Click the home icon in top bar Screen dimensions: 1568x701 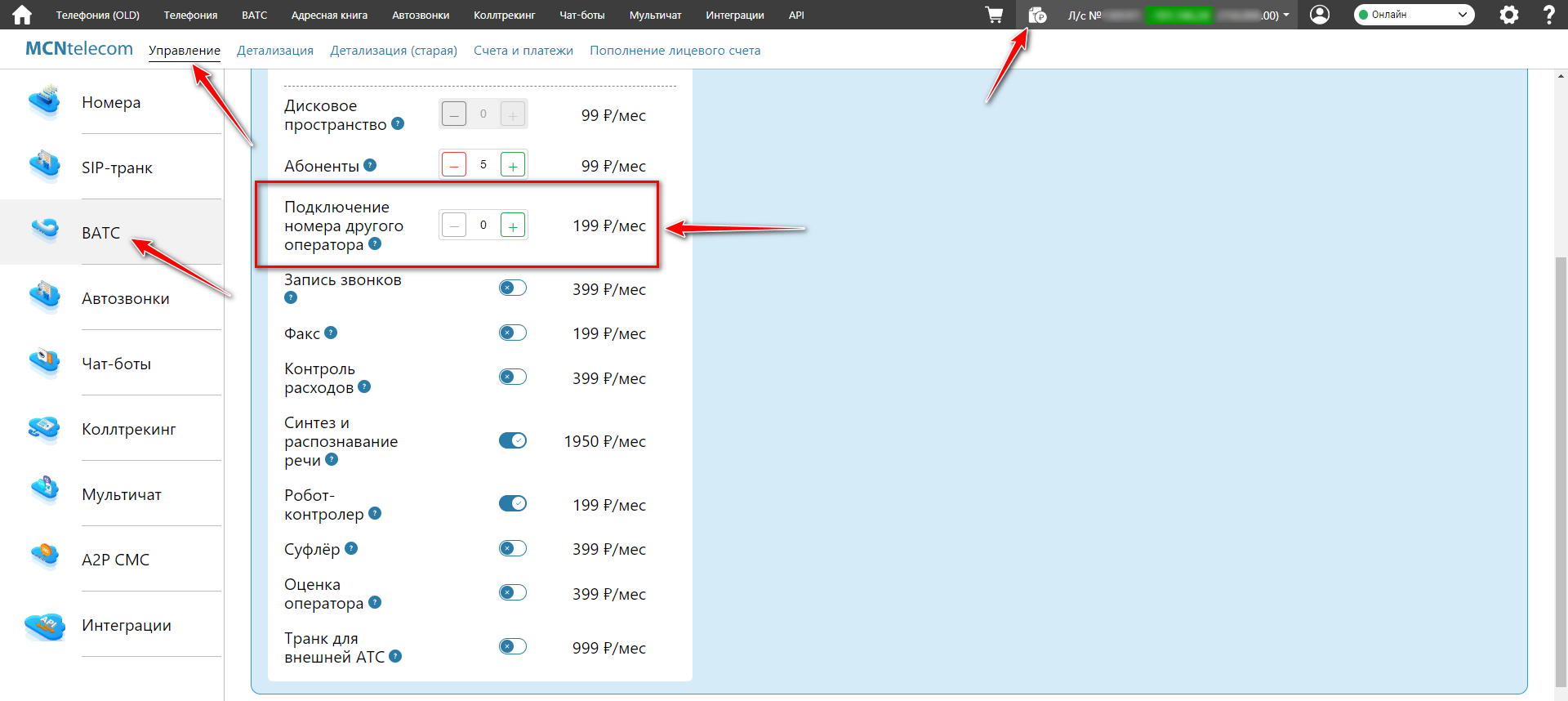22,15
